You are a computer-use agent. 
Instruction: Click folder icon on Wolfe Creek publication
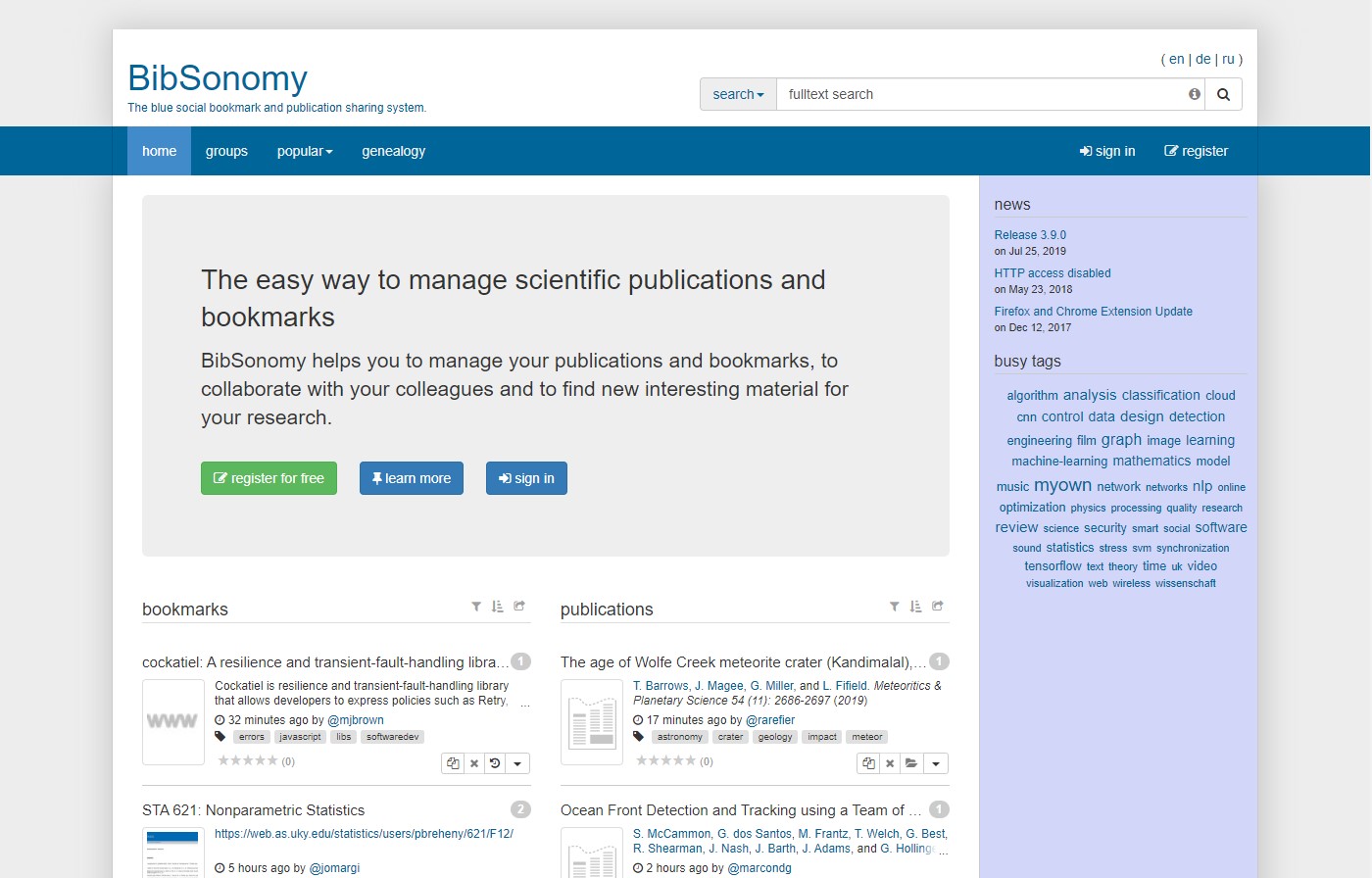point(911,763)
